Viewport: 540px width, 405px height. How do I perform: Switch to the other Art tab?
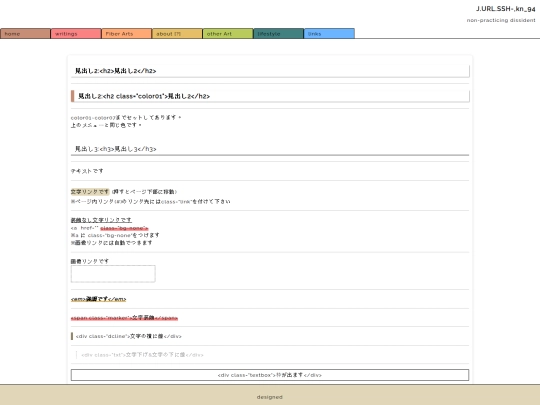228,34
